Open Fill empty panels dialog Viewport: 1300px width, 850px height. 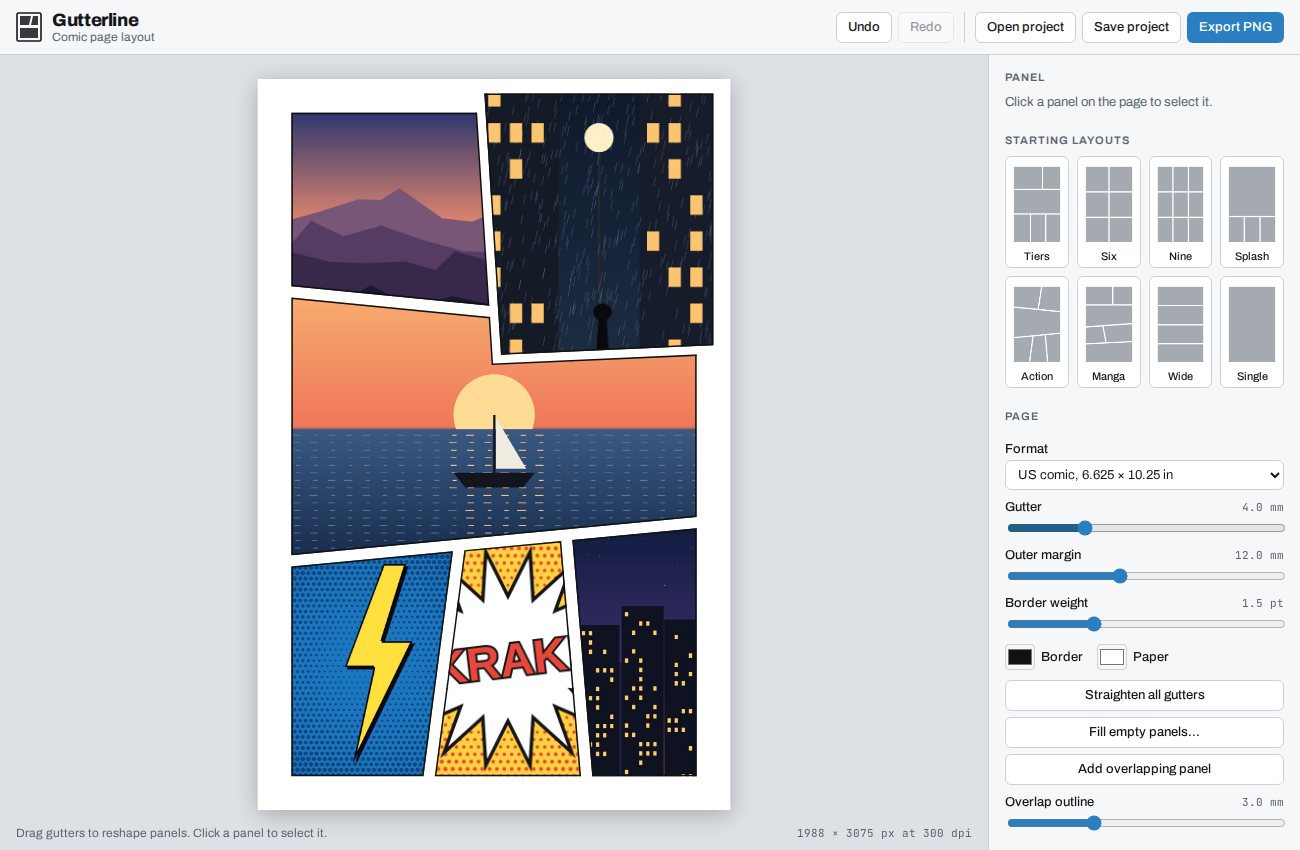point(1144,732)
